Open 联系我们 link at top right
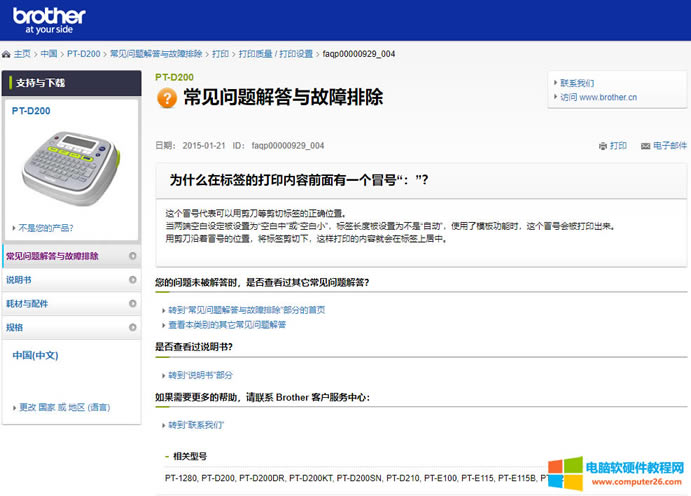Viewport: 691px width, 496px height. [577, 83]
